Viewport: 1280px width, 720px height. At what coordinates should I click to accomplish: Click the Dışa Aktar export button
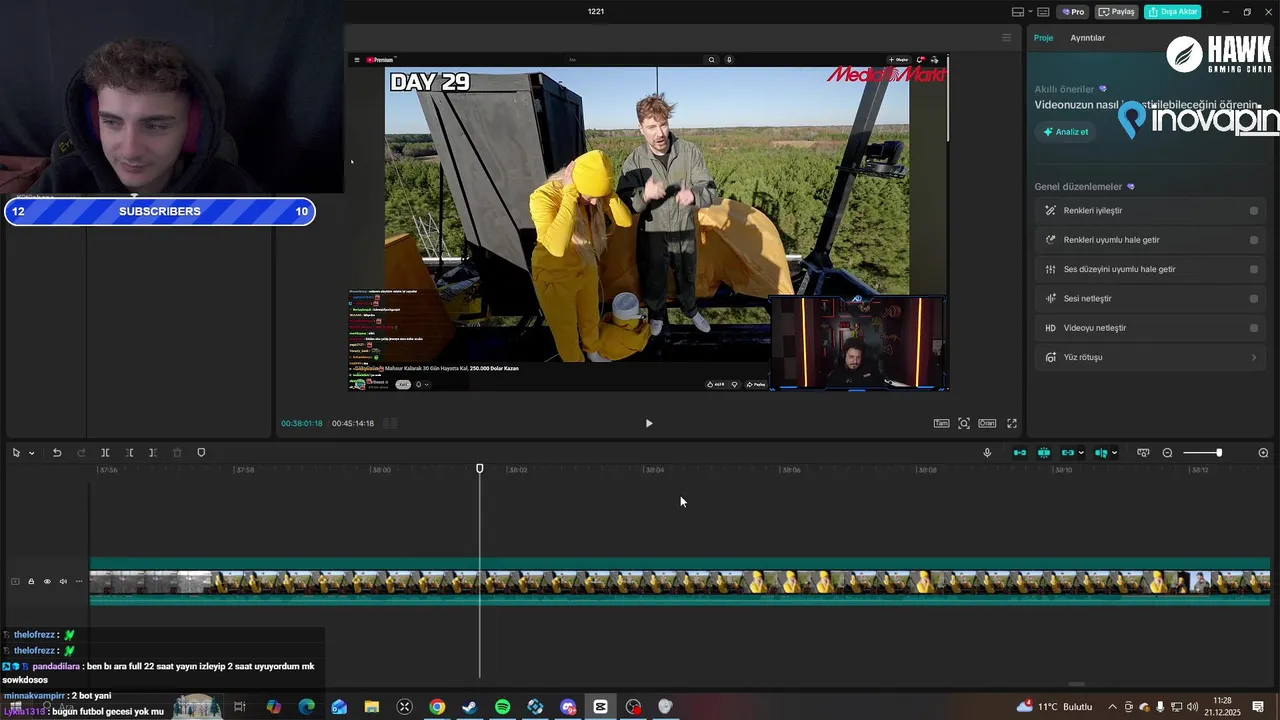pyautogui.click(x=1173, y=12)
